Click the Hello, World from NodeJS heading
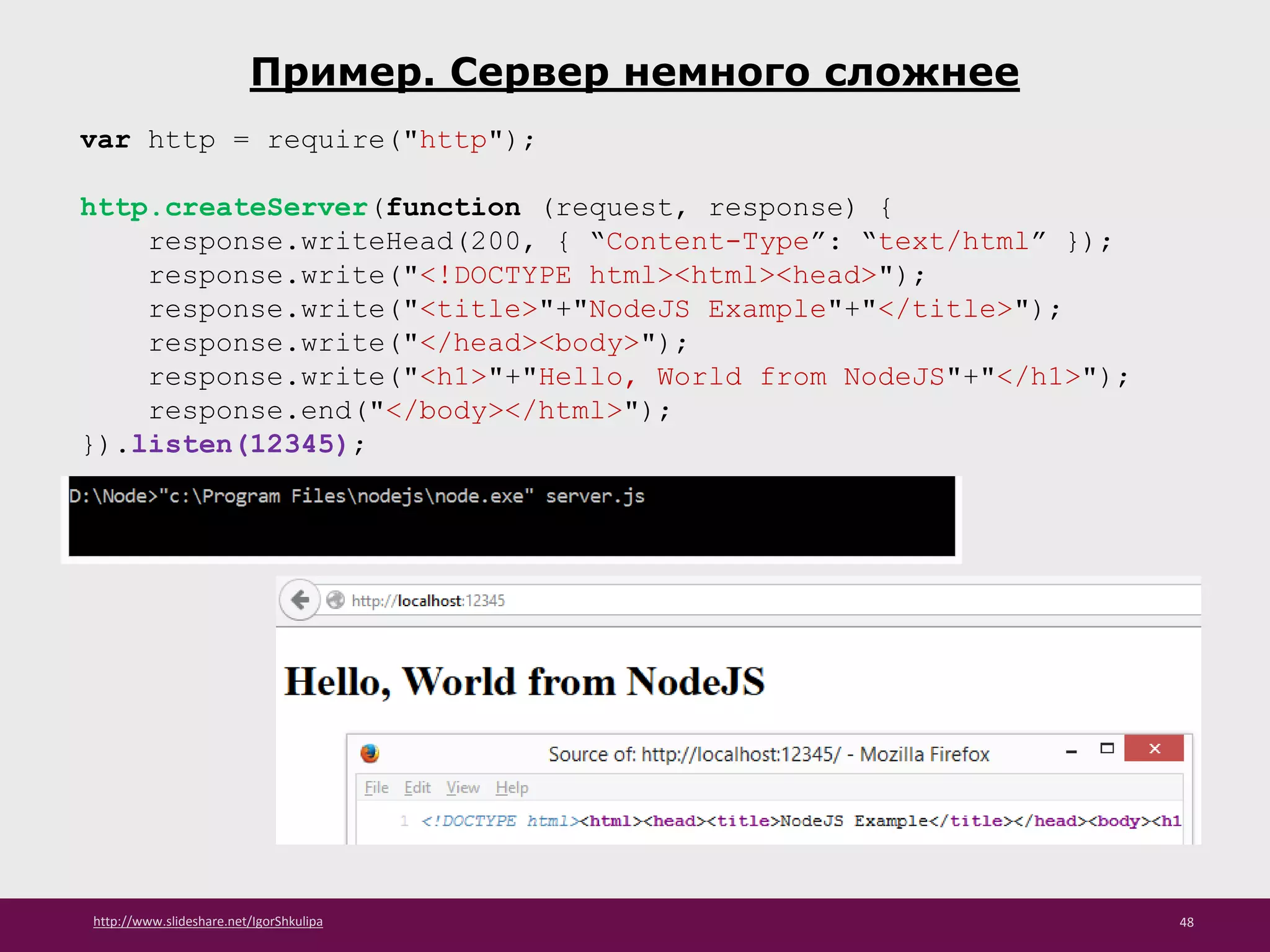 click(x=524, y=682)
